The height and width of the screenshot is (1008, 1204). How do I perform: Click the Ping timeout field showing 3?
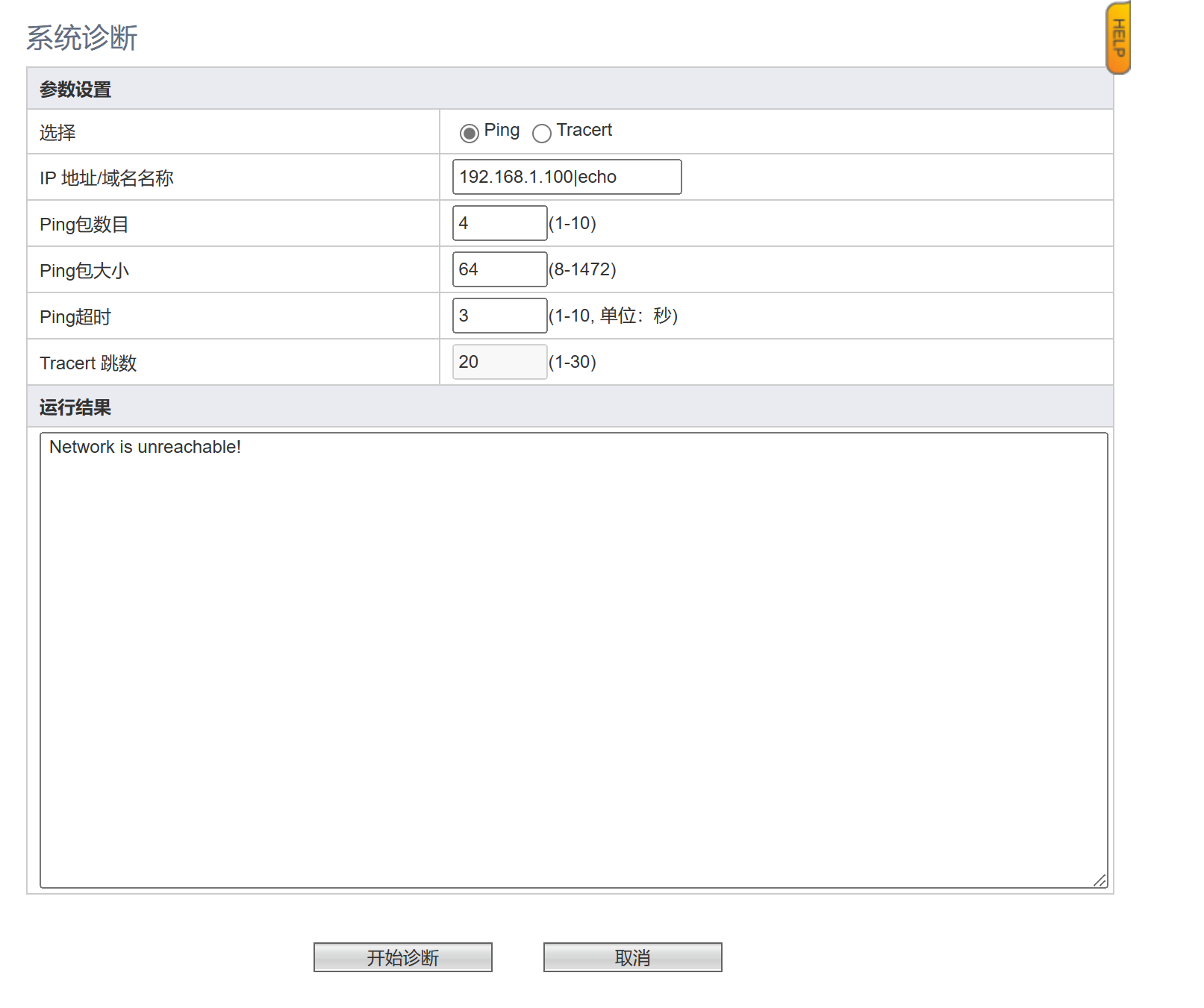coord(499,316)
